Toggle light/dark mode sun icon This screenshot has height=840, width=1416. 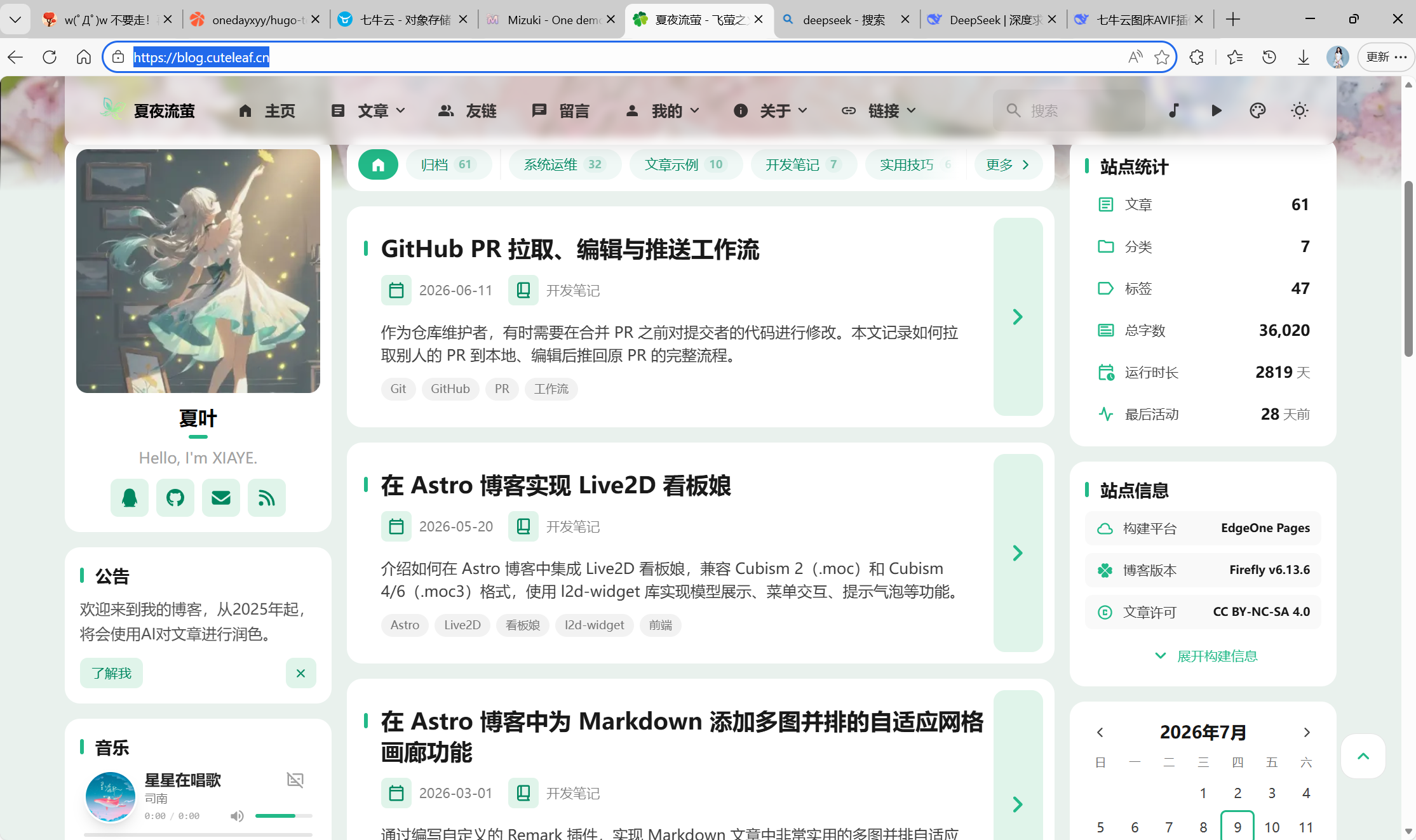click(1300, 110)
